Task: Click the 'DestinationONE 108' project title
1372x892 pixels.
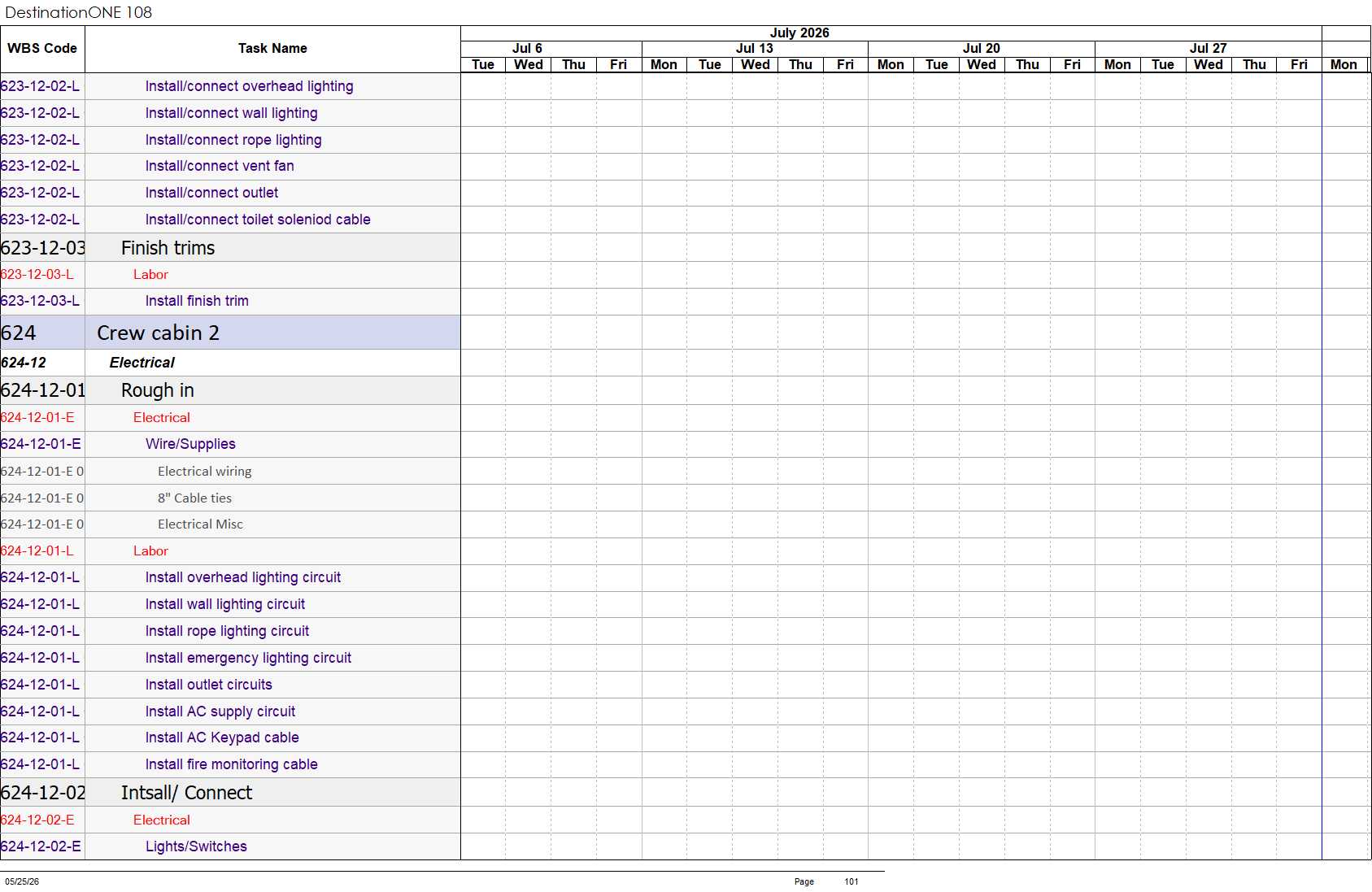Action: coord(78,12)
